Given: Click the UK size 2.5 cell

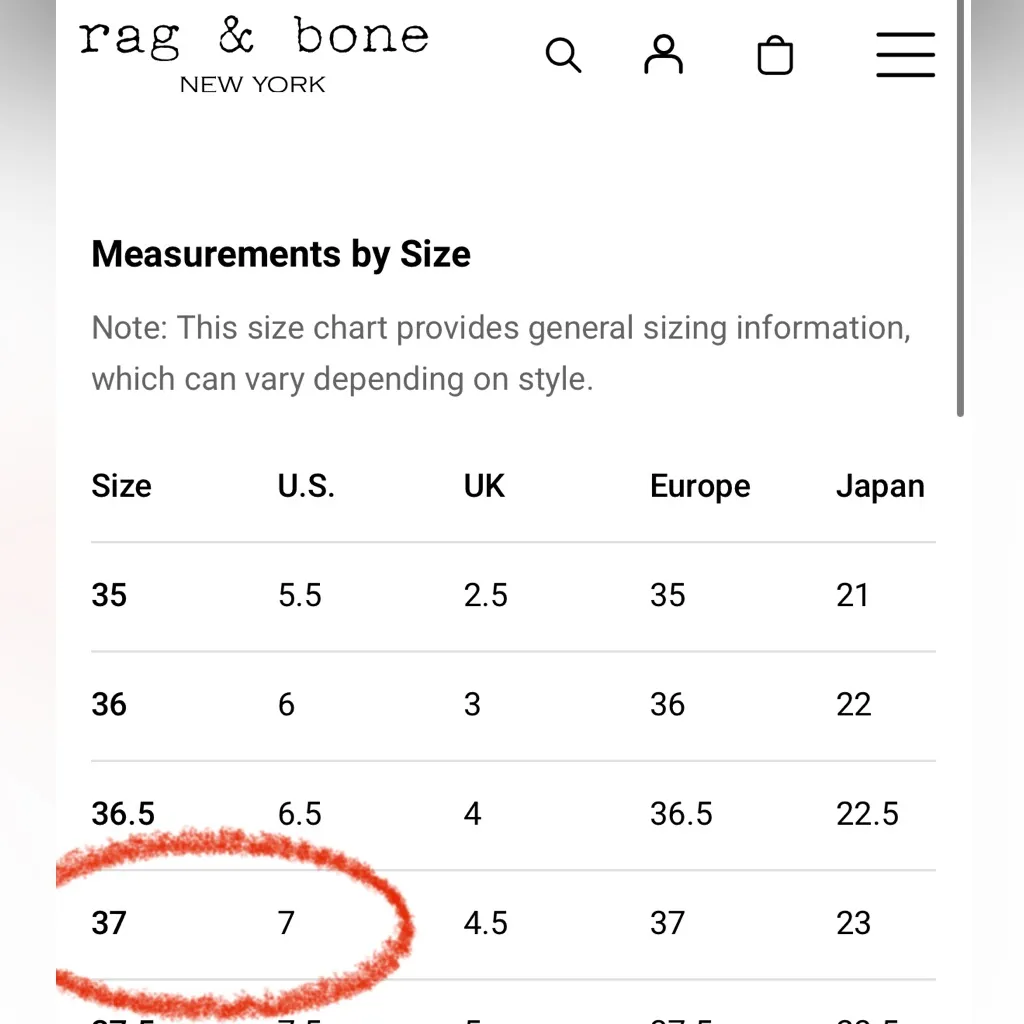Looking at the screenshot, I should tap(486, 596).
